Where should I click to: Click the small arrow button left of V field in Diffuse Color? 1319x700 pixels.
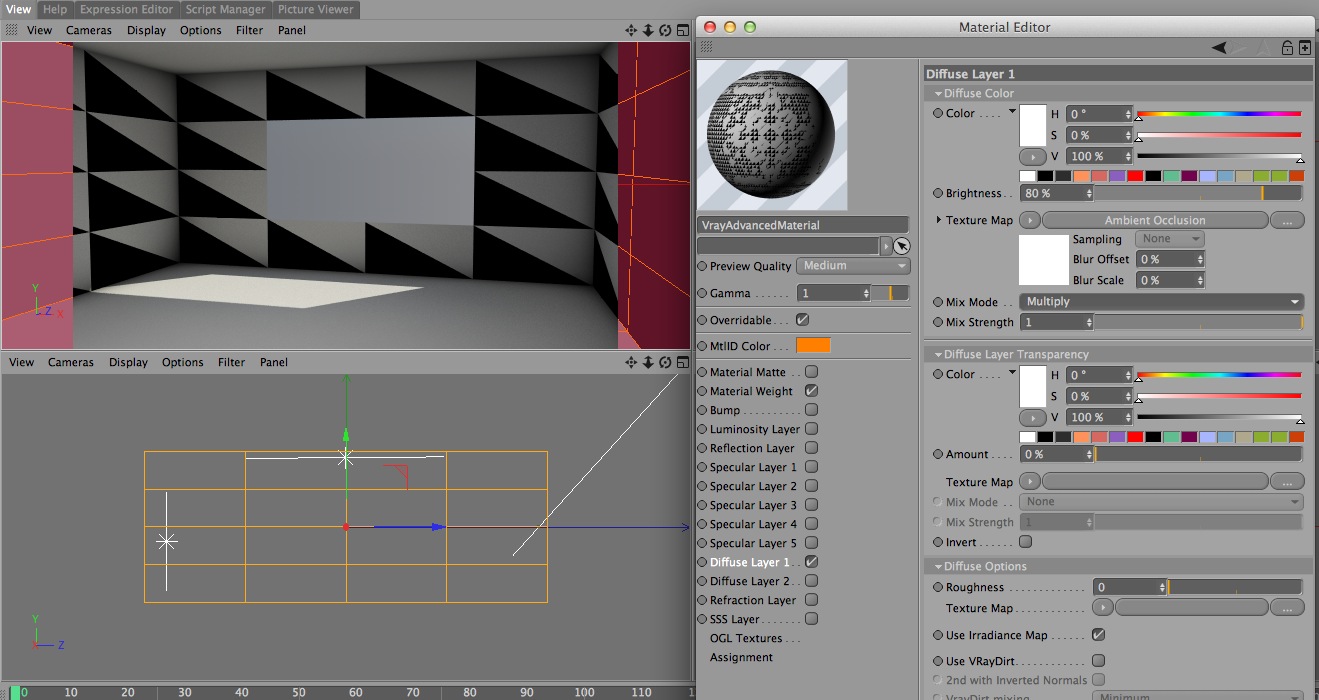tap(1031, 157)
